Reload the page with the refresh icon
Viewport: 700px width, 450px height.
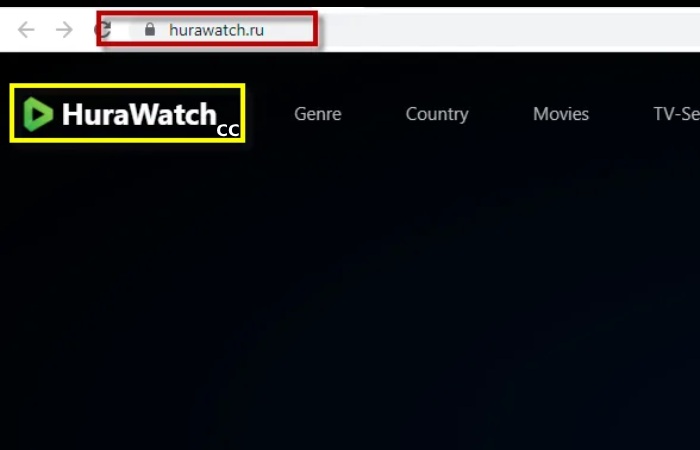pyautogui.click(x=103, y=30)
